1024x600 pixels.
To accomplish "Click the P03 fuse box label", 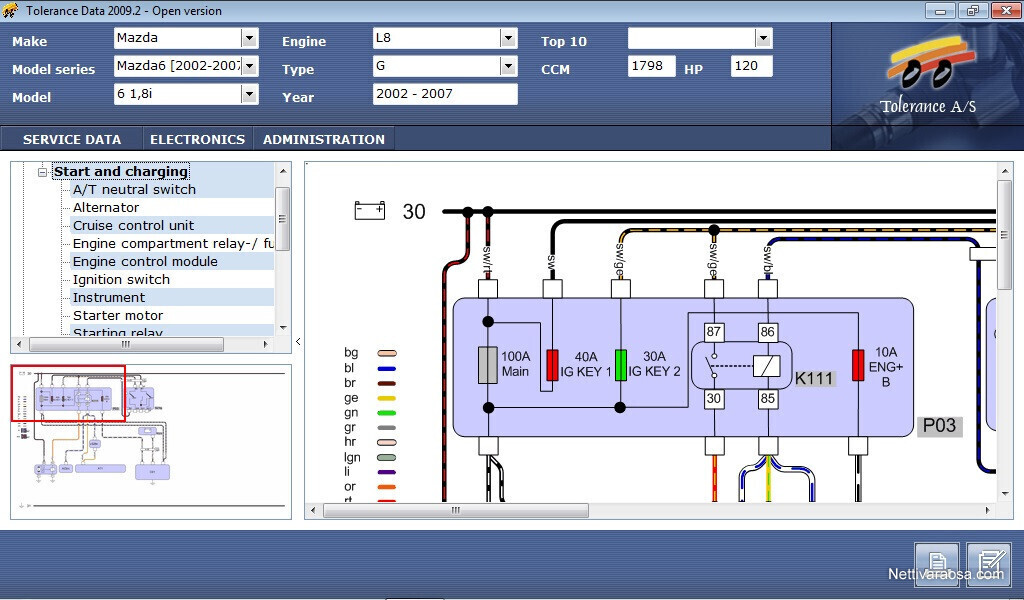I will (939, 426).
